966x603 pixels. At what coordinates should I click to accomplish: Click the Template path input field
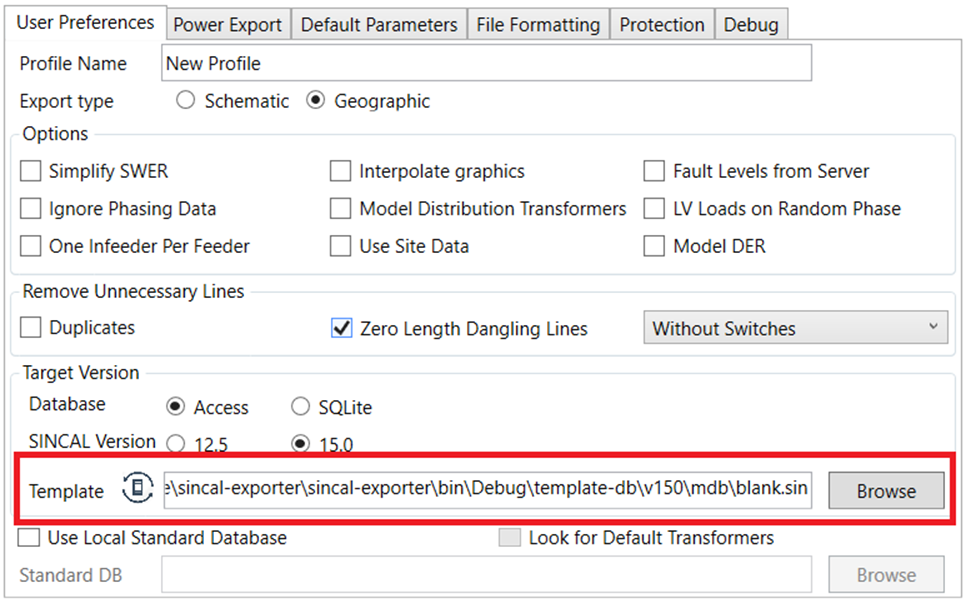click(x=486, y=490)
